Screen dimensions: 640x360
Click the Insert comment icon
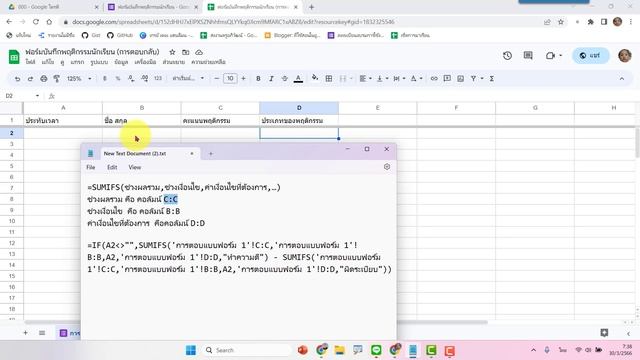tap(447, 79)
